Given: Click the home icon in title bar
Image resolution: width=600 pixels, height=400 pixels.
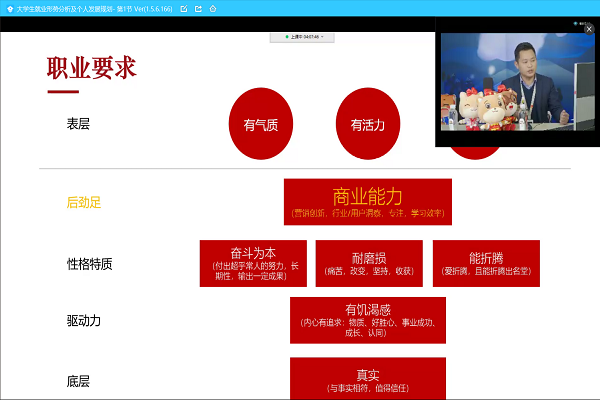Looking at the screenshot, I should pyautogui.click(x=214, y=8).
